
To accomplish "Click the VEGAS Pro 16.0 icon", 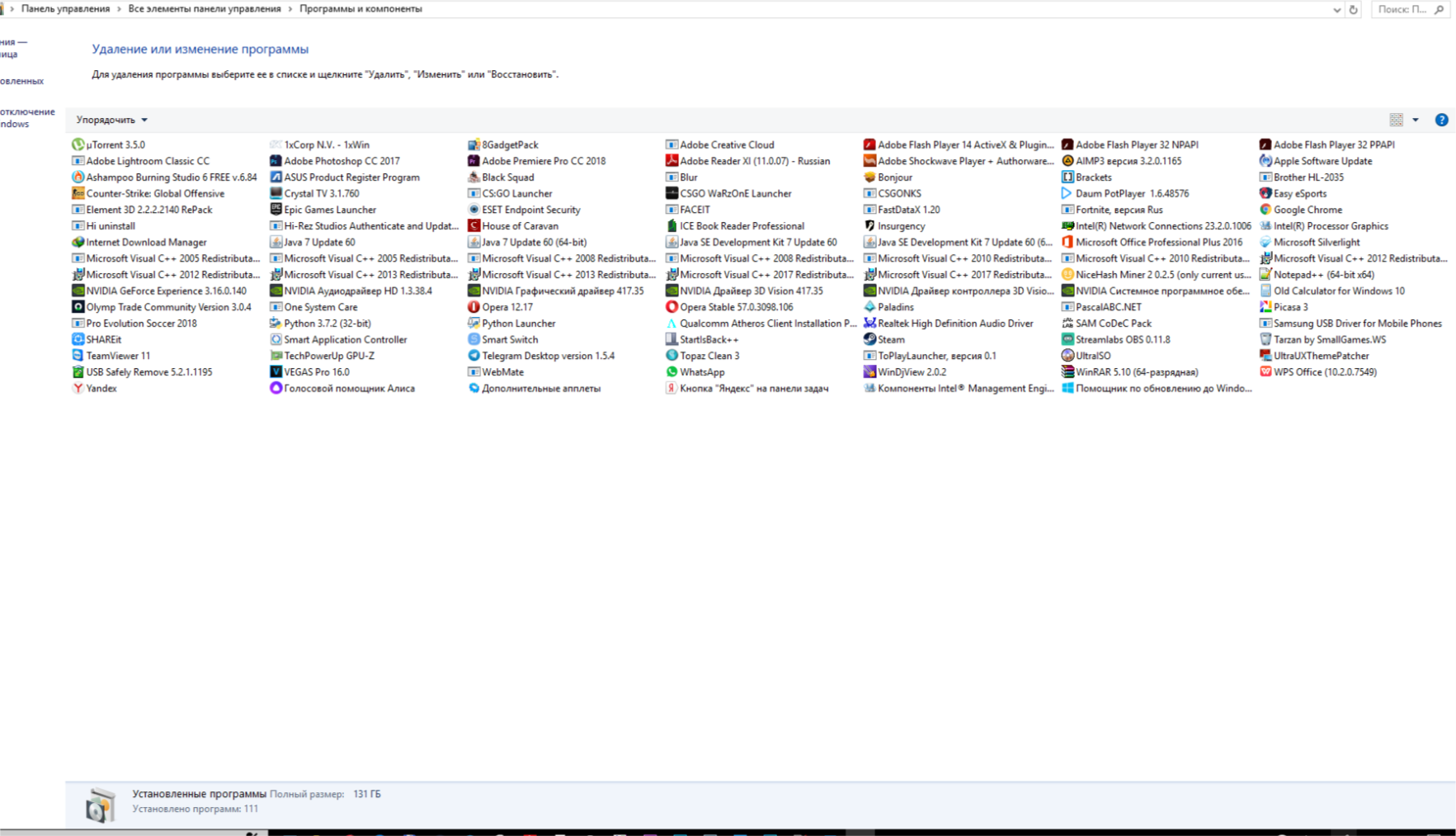I will 276,372.
